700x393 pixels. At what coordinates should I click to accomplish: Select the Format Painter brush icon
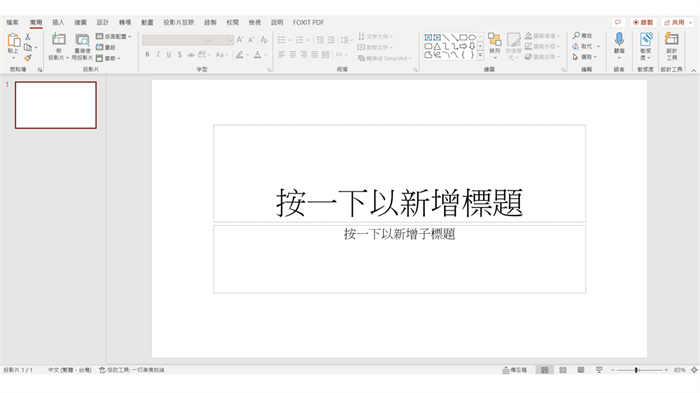(28, 58)
